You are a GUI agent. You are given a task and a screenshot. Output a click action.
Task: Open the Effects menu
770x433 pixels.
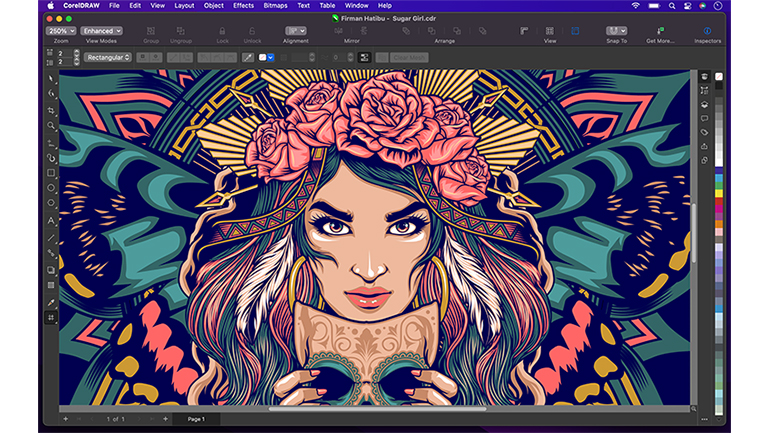[x=243, y=5]
